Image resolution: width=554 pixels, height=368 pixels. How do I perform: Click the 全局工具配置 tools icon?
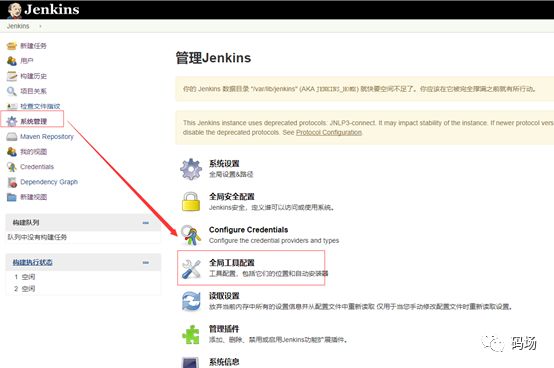coord(191,268)
